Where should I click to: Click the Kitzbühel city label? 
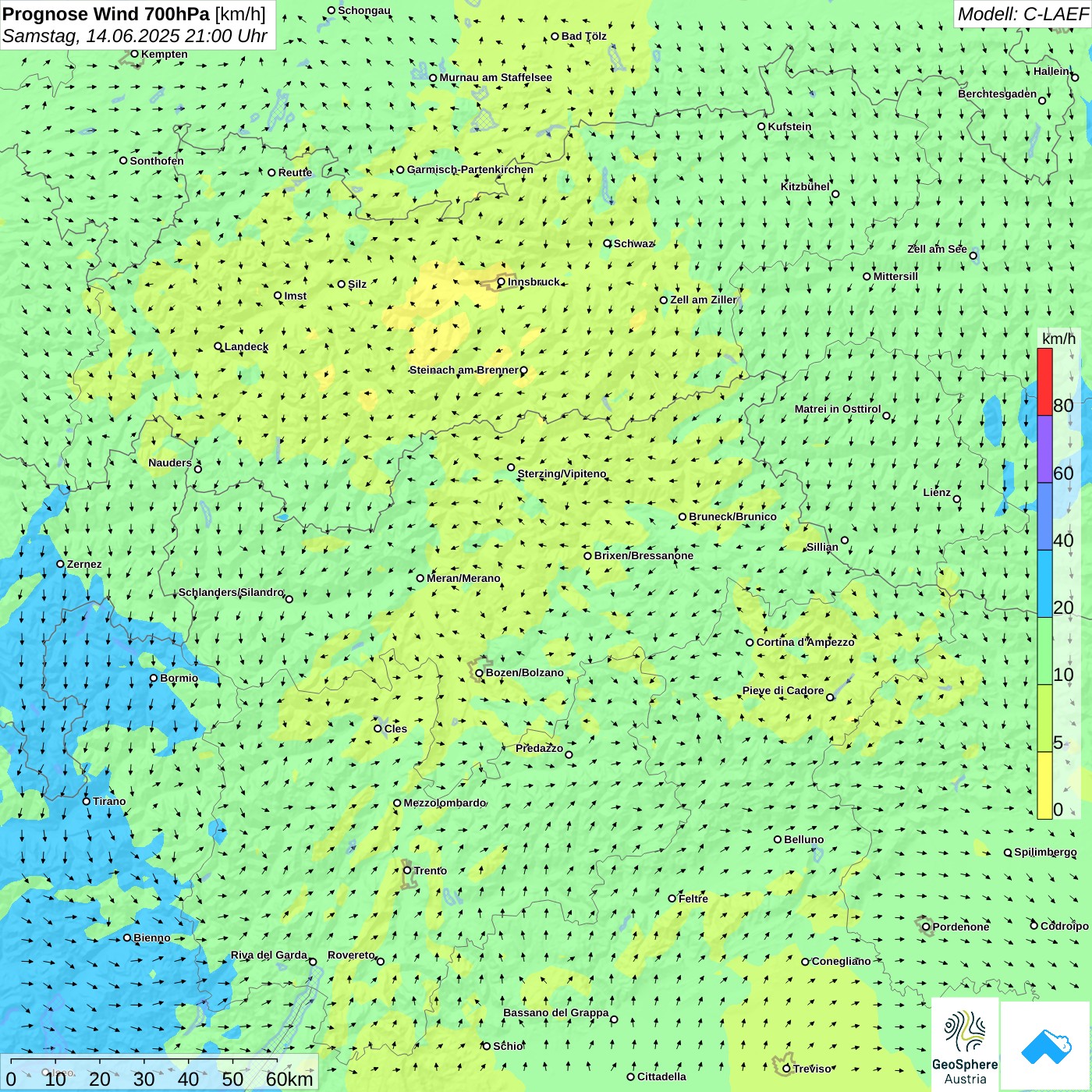pyautogui.click(x=805, y=186)
